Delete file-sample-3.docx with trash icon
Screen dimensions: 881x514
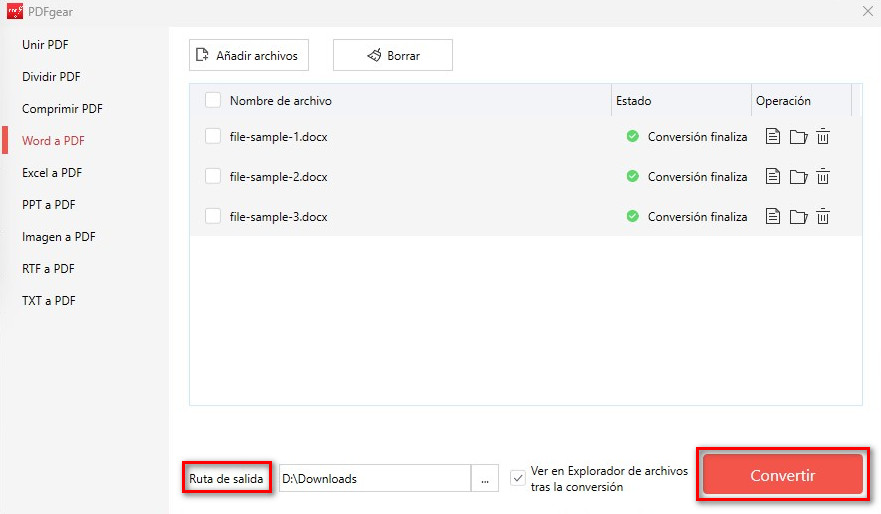823,216
